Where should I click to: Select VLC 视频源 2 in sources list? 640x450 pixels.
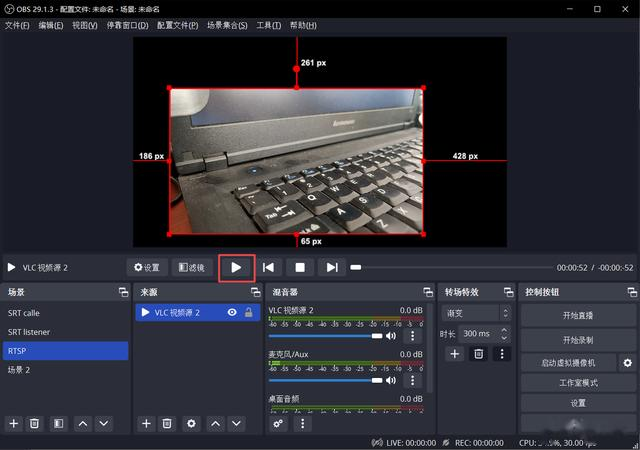click(198, 313)
